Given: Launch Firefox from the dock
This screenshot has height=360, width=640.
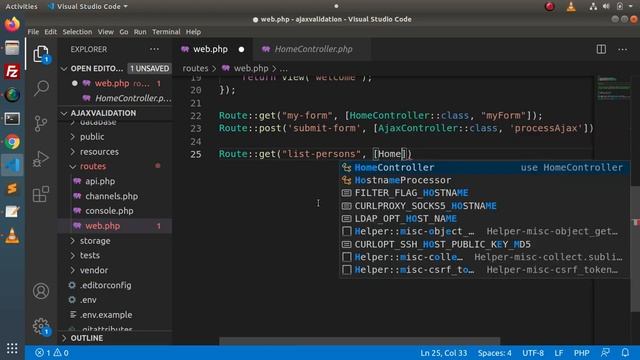Looking at the screenshot, I should 12,24.
